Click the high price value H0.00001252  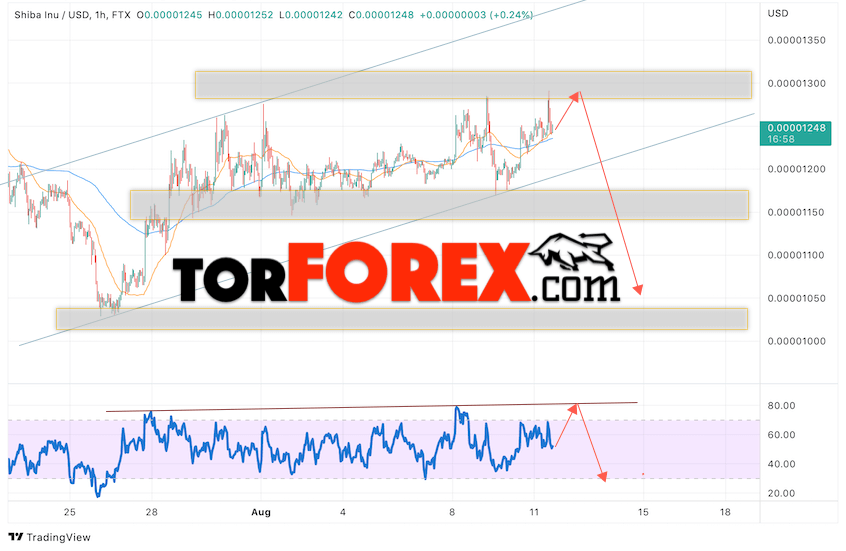coord(241,15)
